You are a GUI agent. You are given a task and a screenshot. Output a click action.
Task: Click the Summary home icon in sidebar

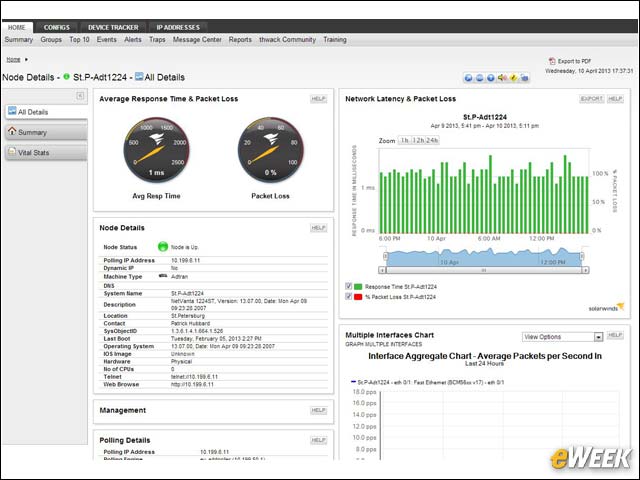(12, 131)
